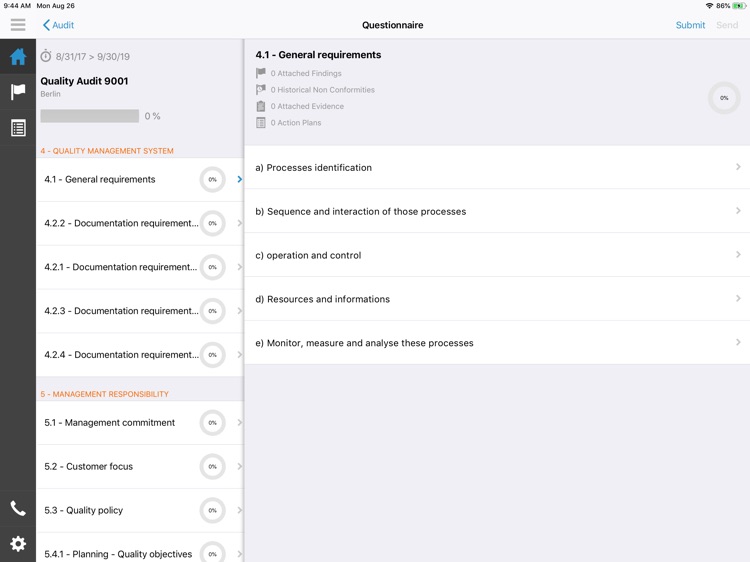Click the Action Plans icon

coord(261,123)
